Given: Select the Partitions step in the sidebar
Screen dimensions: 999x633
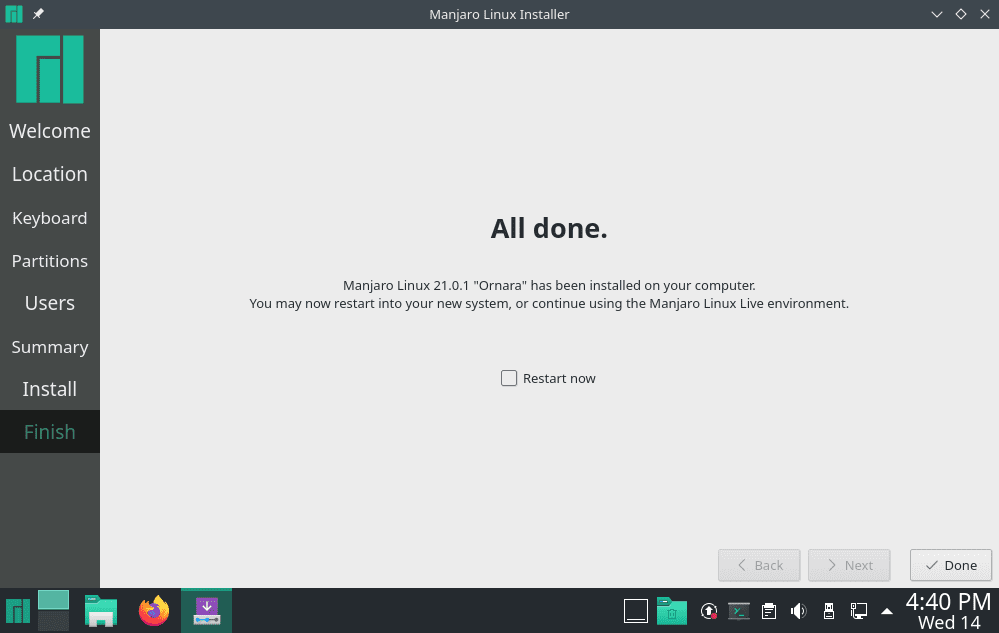Looking at the screenshot, I should [50, 261].
